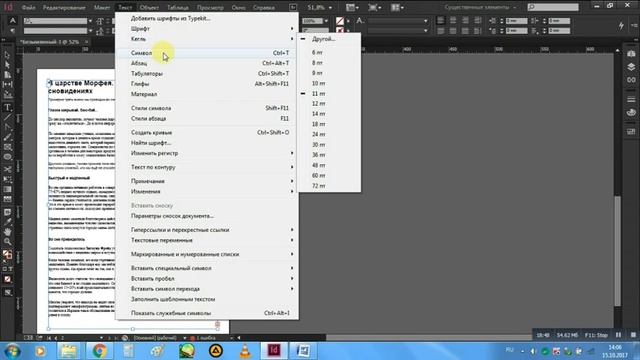Viewport: 640px width, 360px height.
Task: Select the Direct Selection tool
Action: coord(7,65)
